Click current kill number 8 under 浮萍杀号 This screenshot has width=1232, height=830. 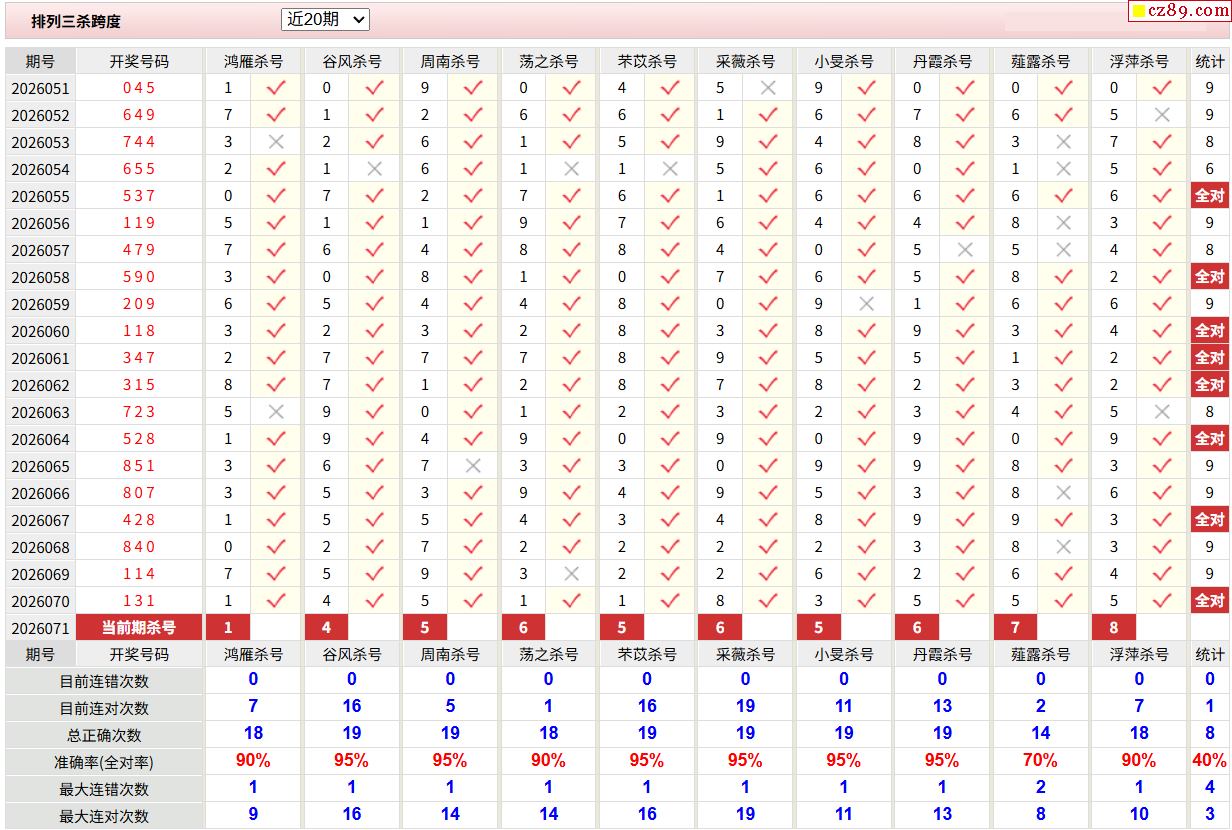click(x=1114, y=628)
